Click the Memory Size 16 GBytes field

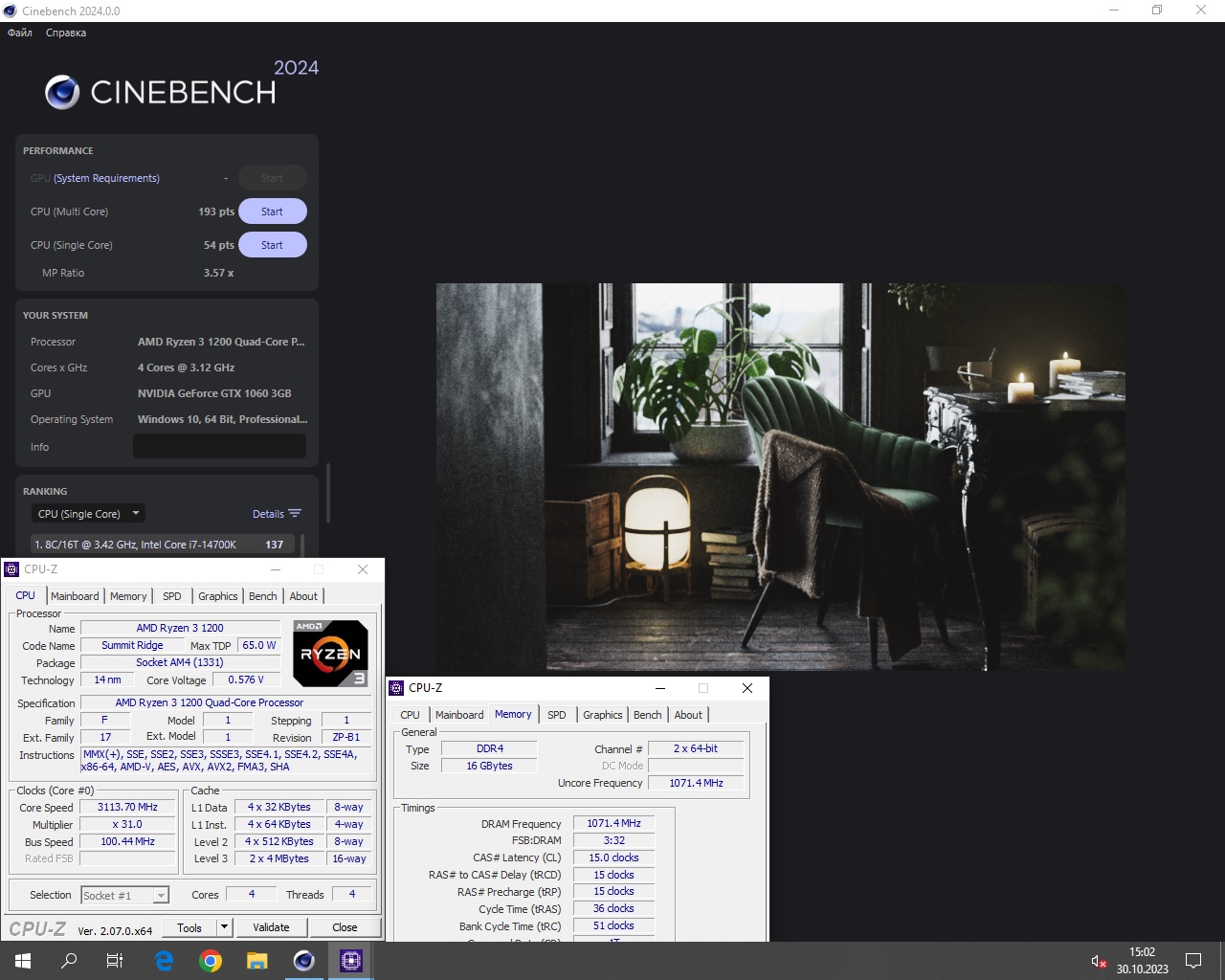(489, 766)
